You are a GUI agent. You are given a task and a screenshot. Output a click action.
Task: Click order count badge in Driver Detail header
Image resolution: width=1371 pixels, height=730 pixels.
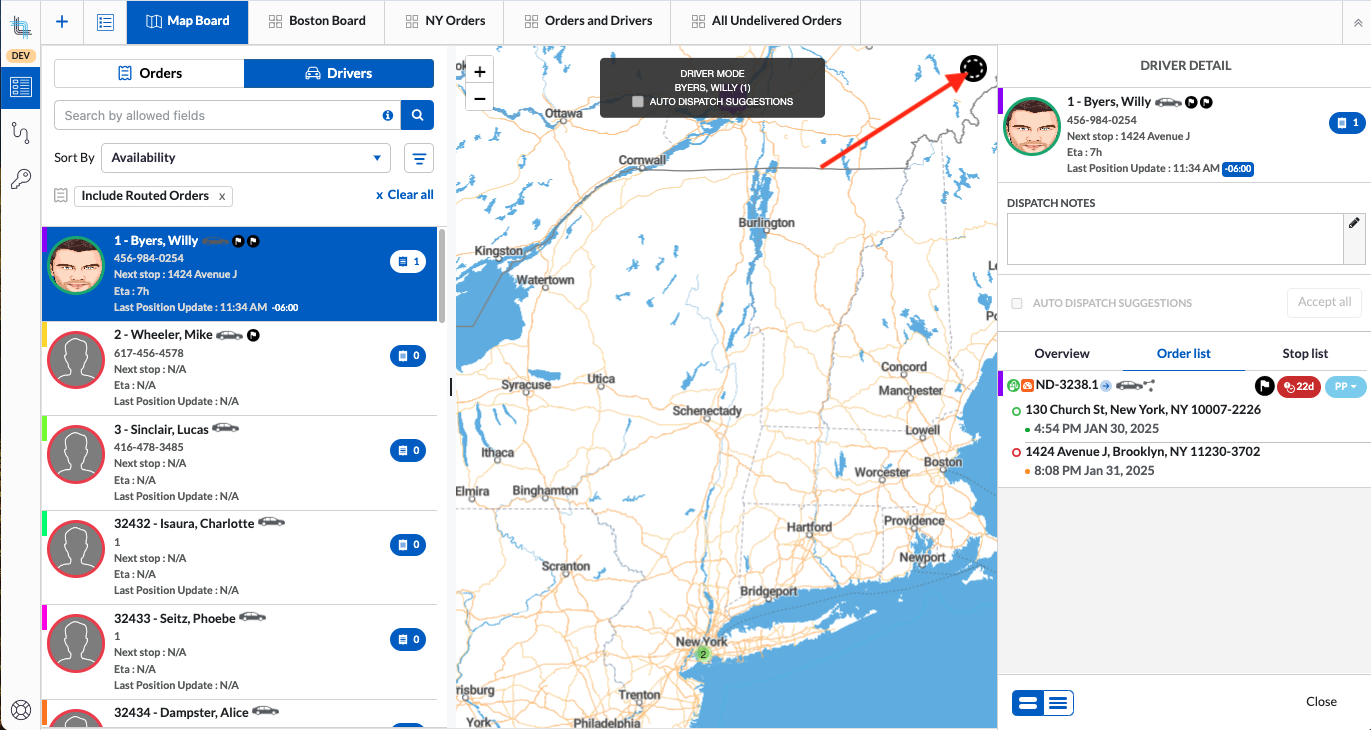click(x=1347, y=123)
